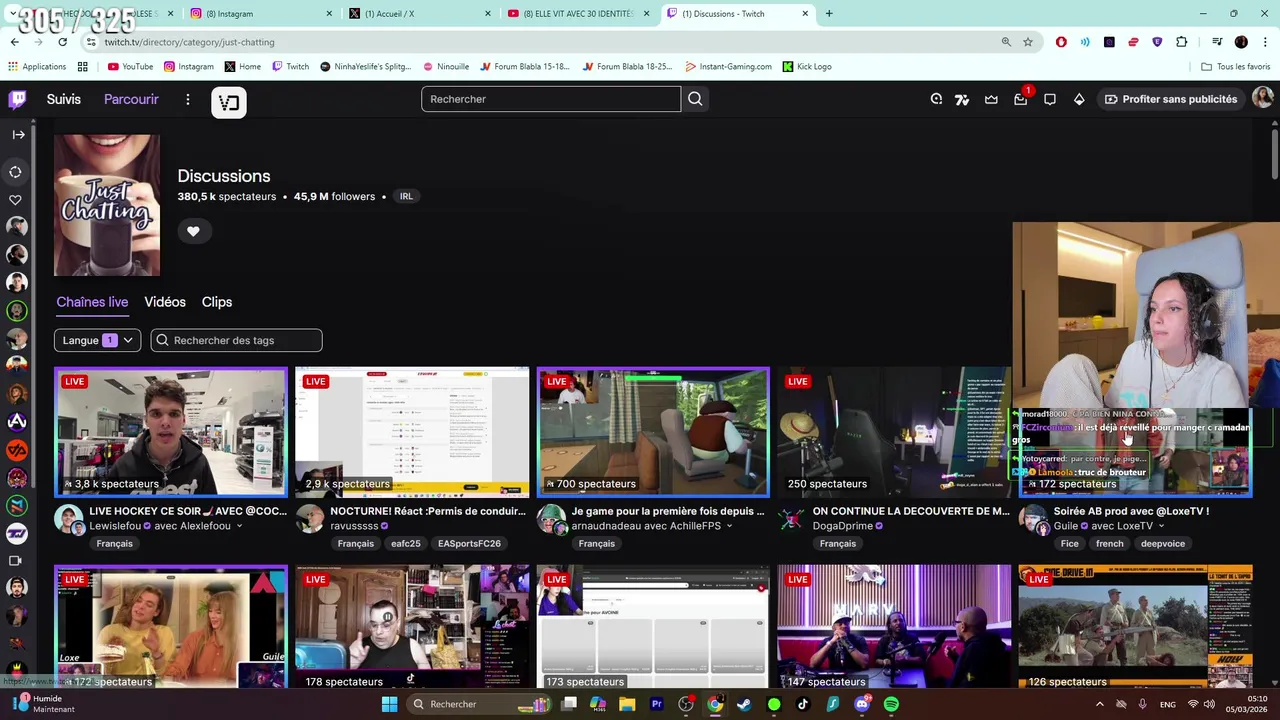Focus the Twitch Rechercher search box
Screen dimensions: 1280x720
tap(551, 99)
